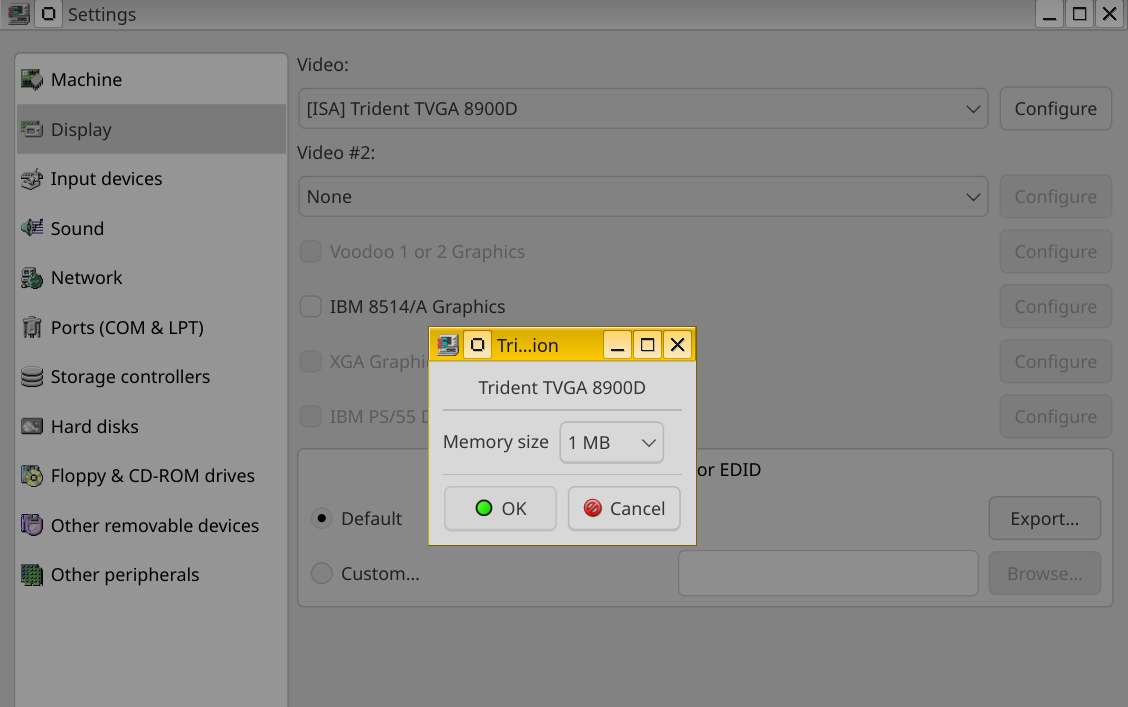Open Other removable devices settings page

tap(154, 526)
